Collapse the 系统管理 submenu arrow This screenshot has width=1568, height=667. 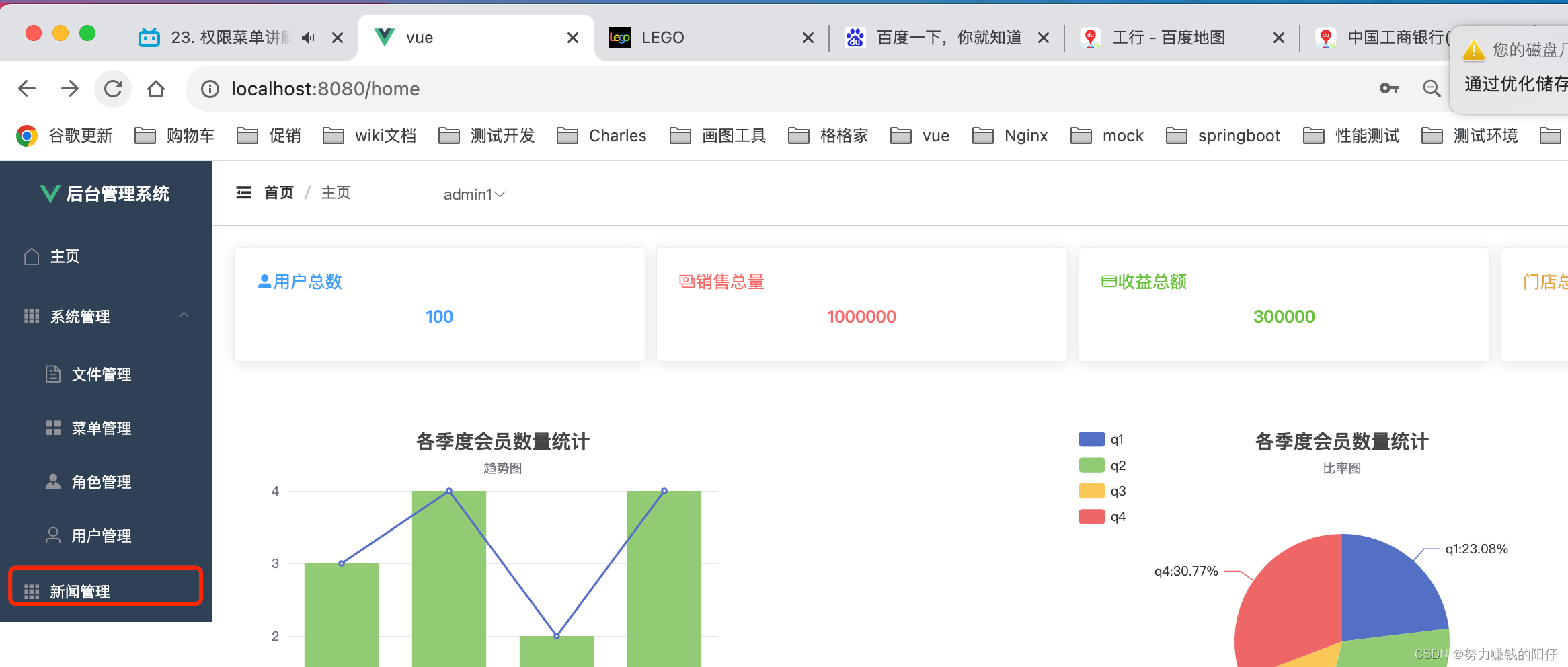tap(184, 315)
